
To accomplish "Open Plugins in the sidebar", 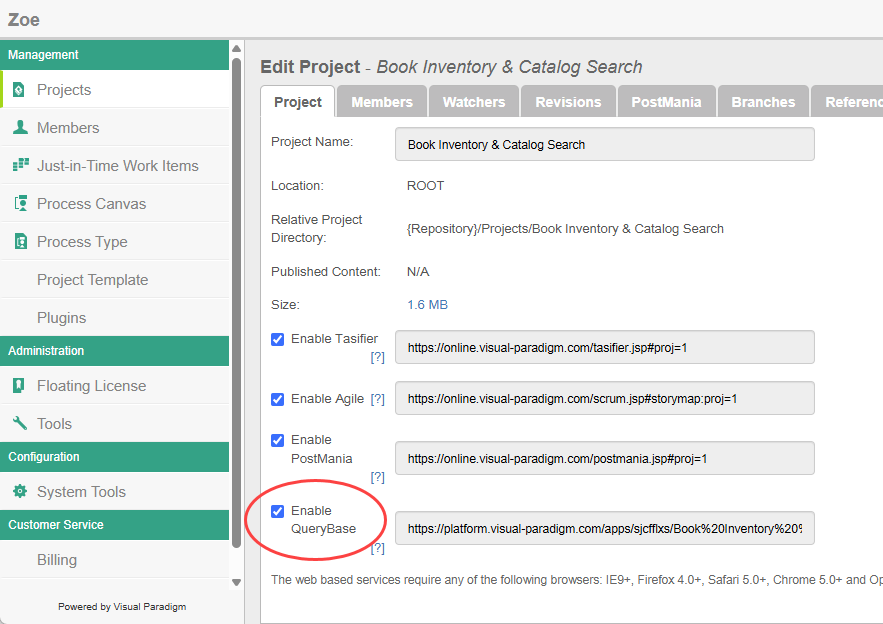I will click(x=115, y=318).
